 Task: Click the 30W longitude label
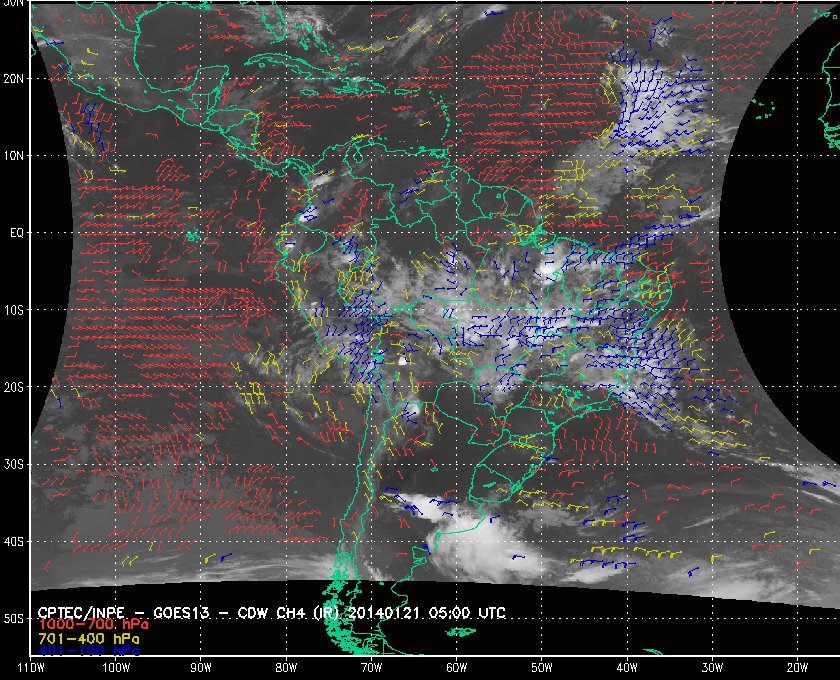click(x=712, y=668)
